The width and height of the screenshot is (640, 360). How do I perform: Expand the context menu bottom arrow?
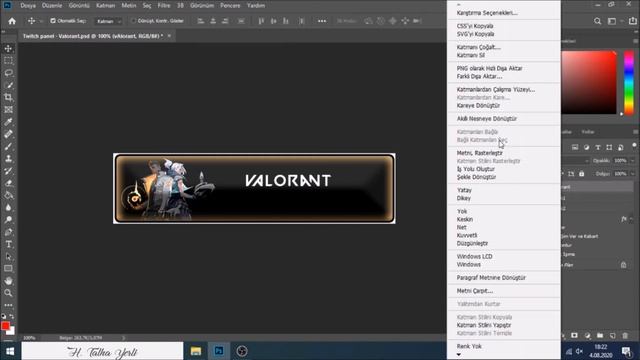tap(459, 355)
